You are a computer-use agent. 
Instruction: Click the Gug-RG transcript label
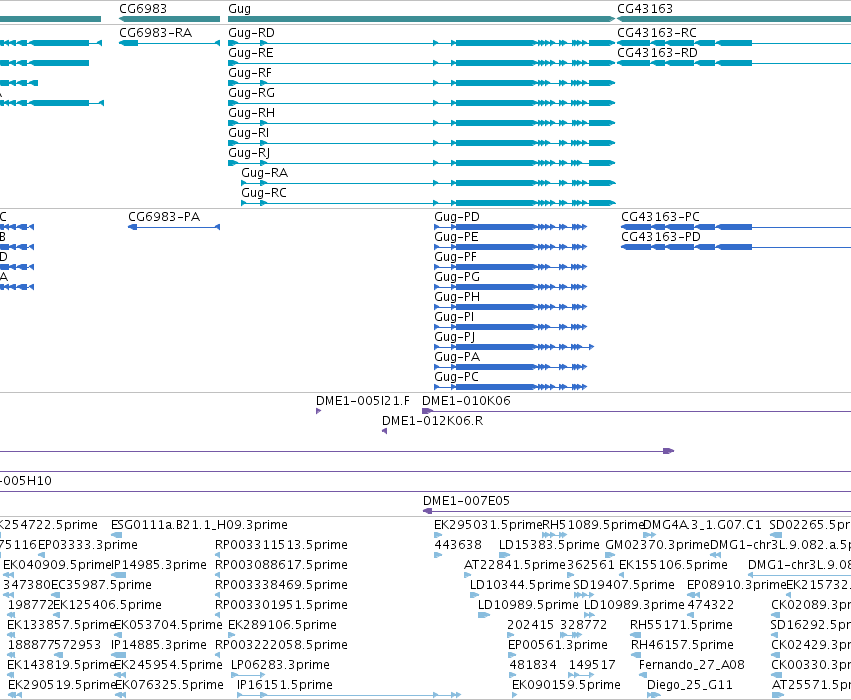coord(251,93)
